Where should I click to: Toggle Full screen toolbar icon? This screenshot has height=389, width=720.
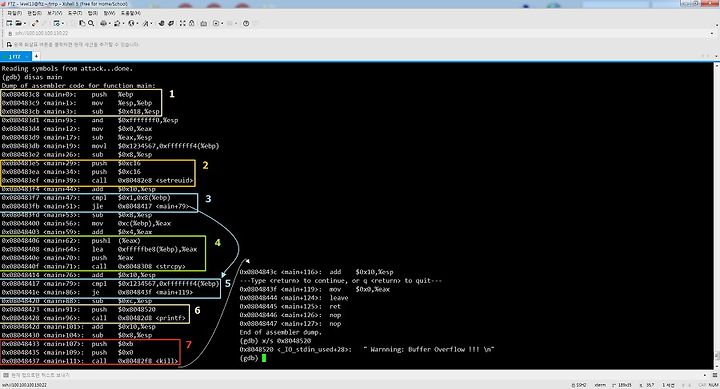coord(182,23)
